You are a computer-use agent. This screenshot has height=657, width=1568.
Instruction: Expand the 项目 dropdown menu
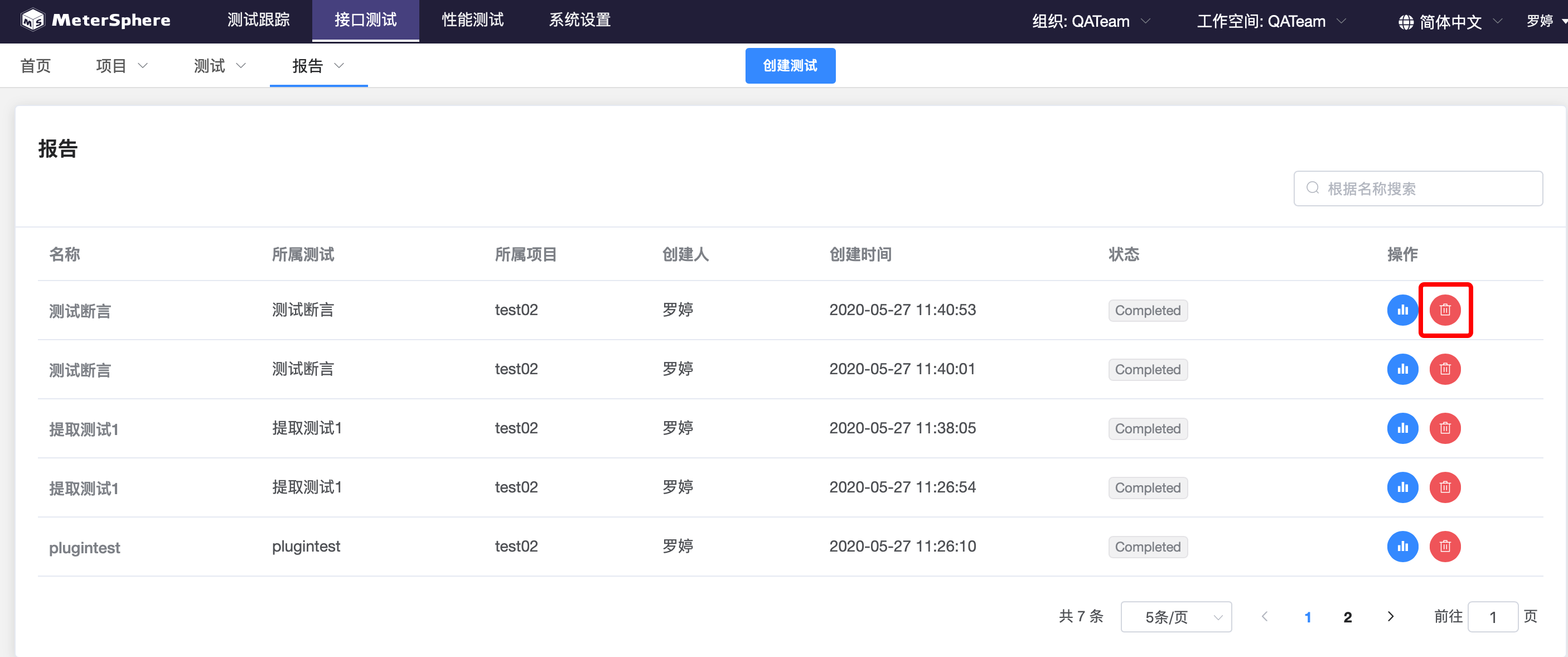(121, 66)
